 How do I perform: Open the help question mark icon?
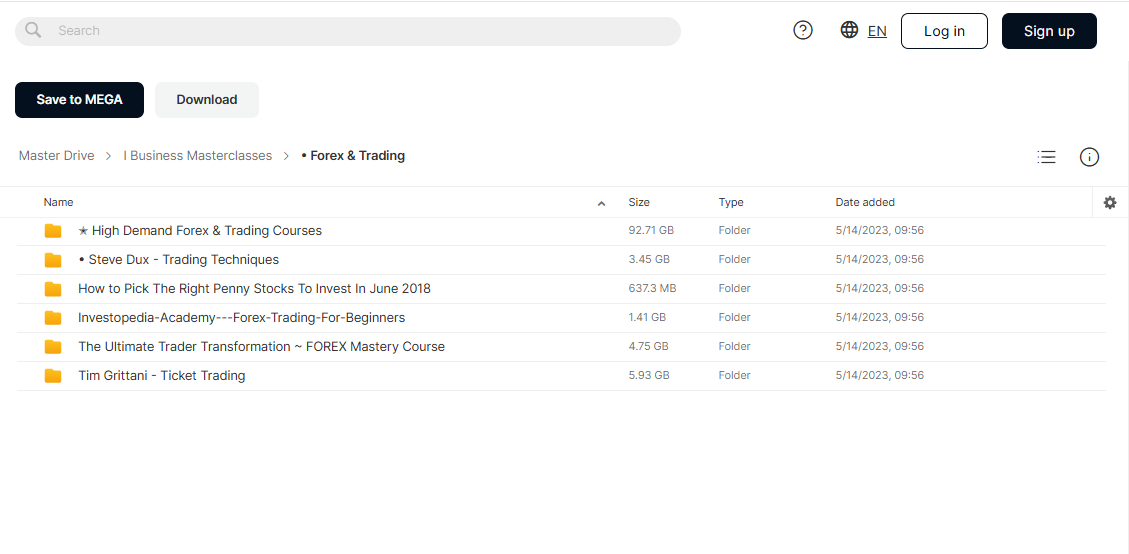pos(803,30)
